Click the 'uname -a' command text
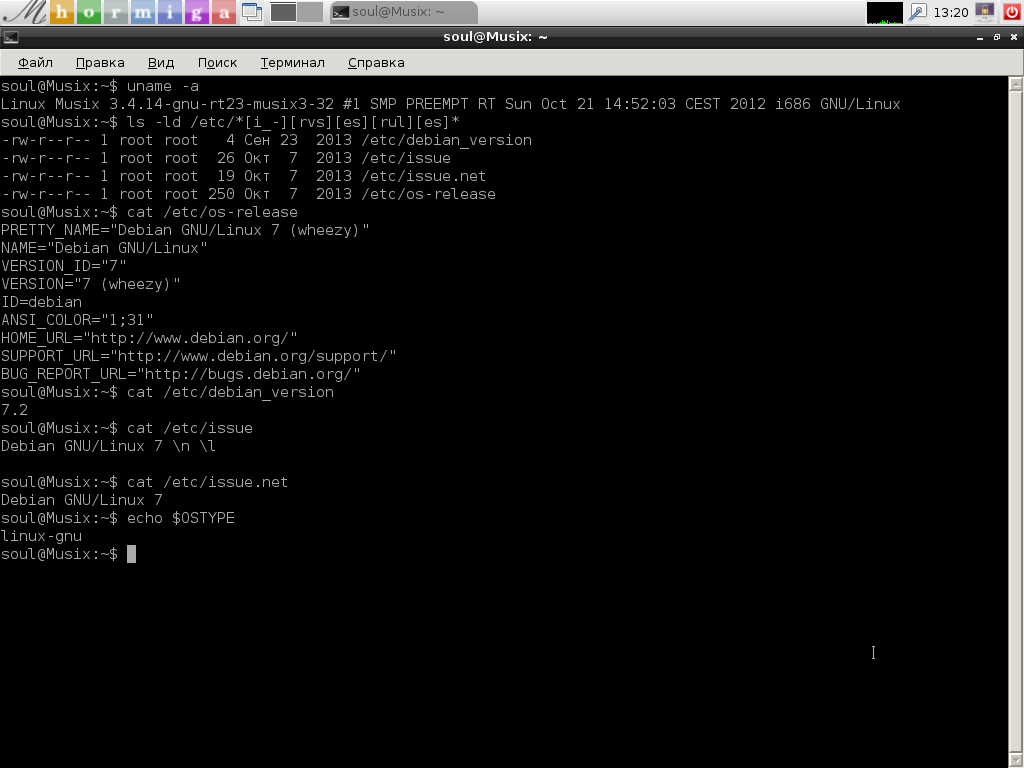Image resolution: width=1024 pixels, height=768 pixels. pyautogui.click(x=163, y=86)
